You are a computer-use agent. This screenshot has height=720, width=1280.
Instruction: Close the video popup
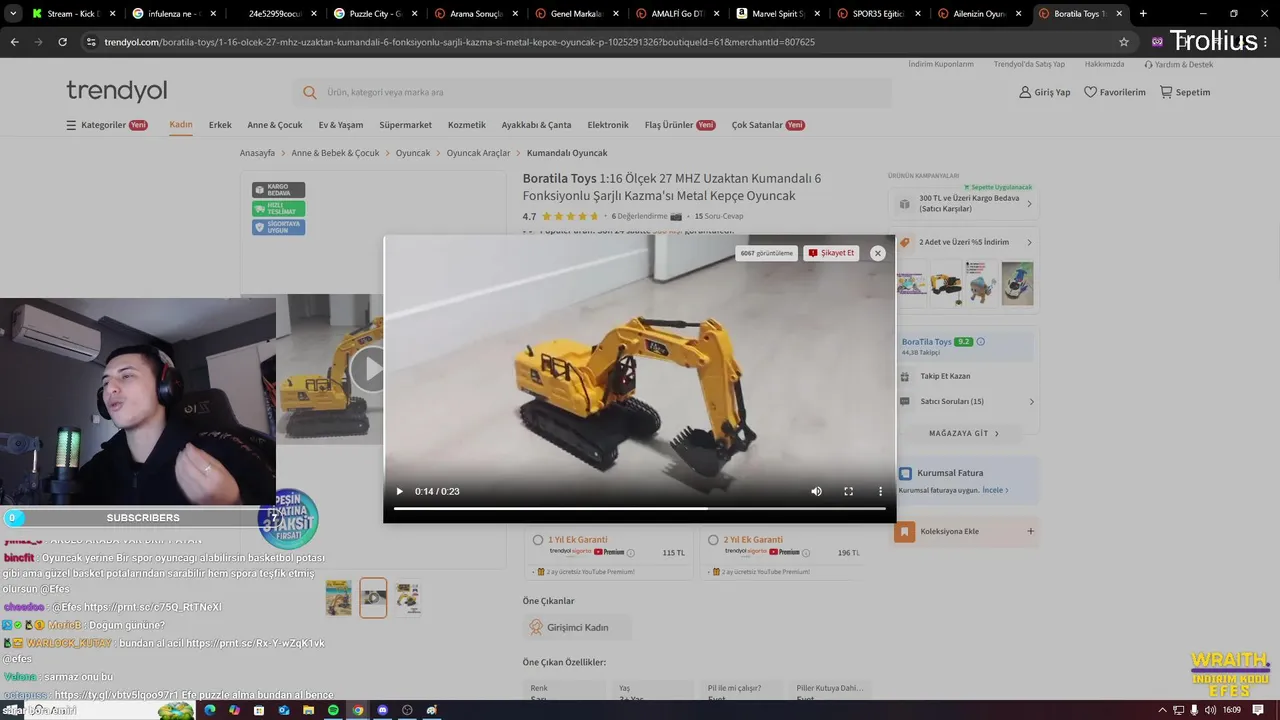[x=878, y=253]
